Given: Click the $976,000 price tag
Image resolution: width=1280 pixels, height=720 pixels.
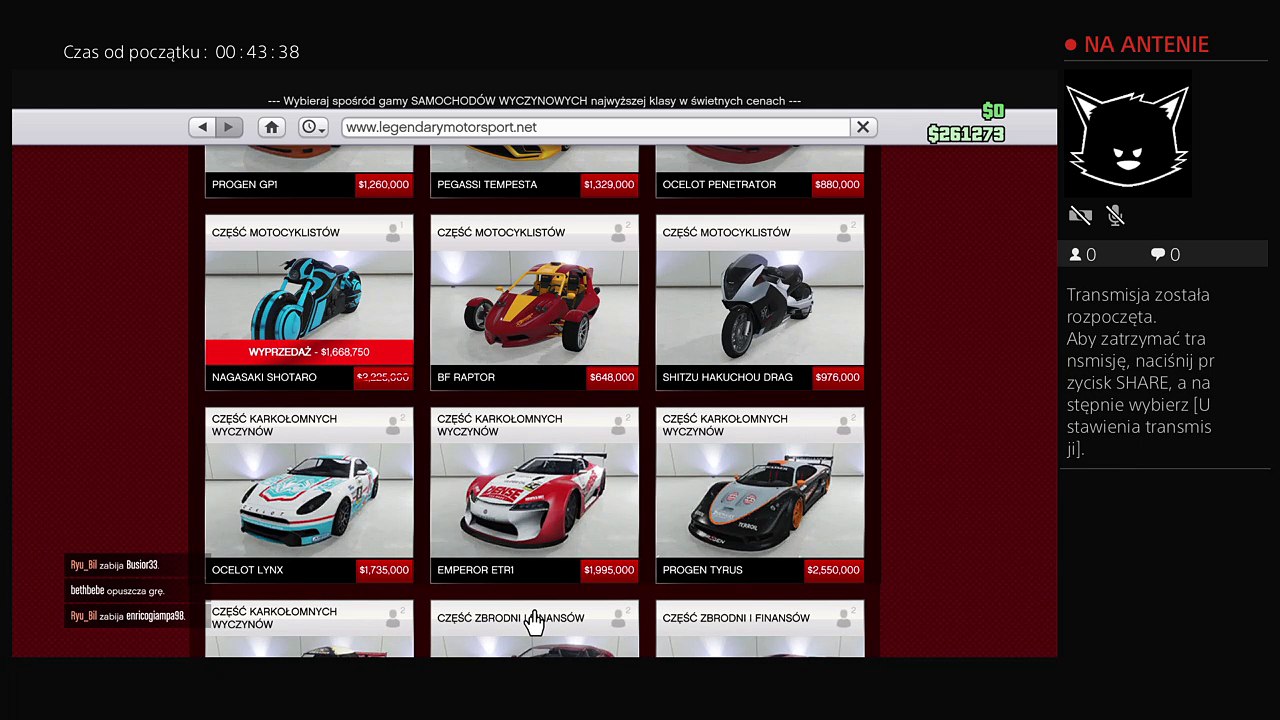Looking at the screenshot, I should point(837,378).
